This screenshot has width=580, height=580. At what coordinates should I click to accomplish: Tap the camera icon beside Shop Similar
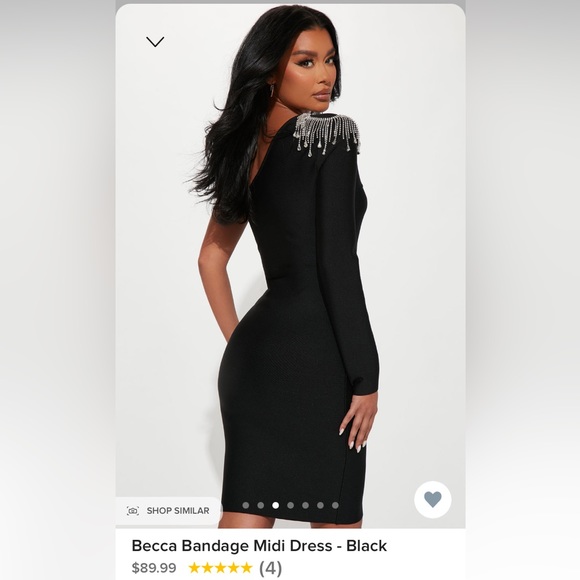133,511
